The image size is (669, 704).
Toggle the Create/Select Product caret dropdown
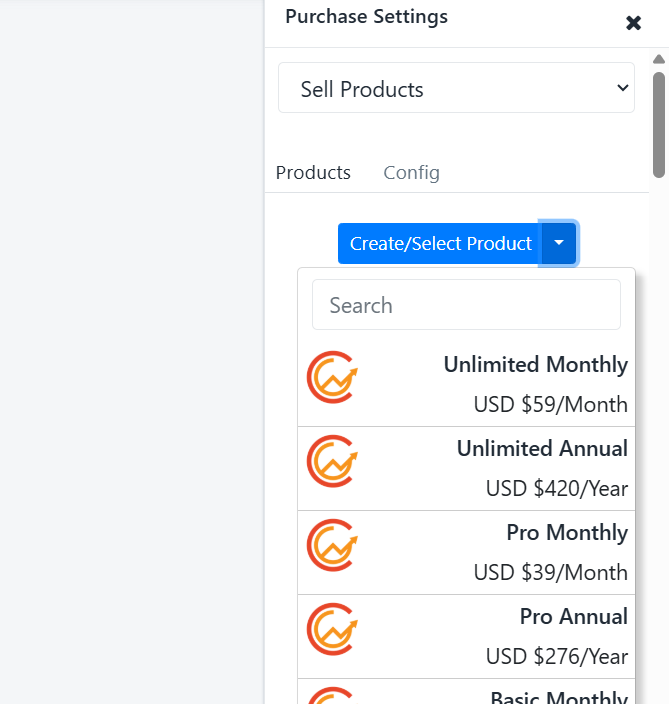559,243
